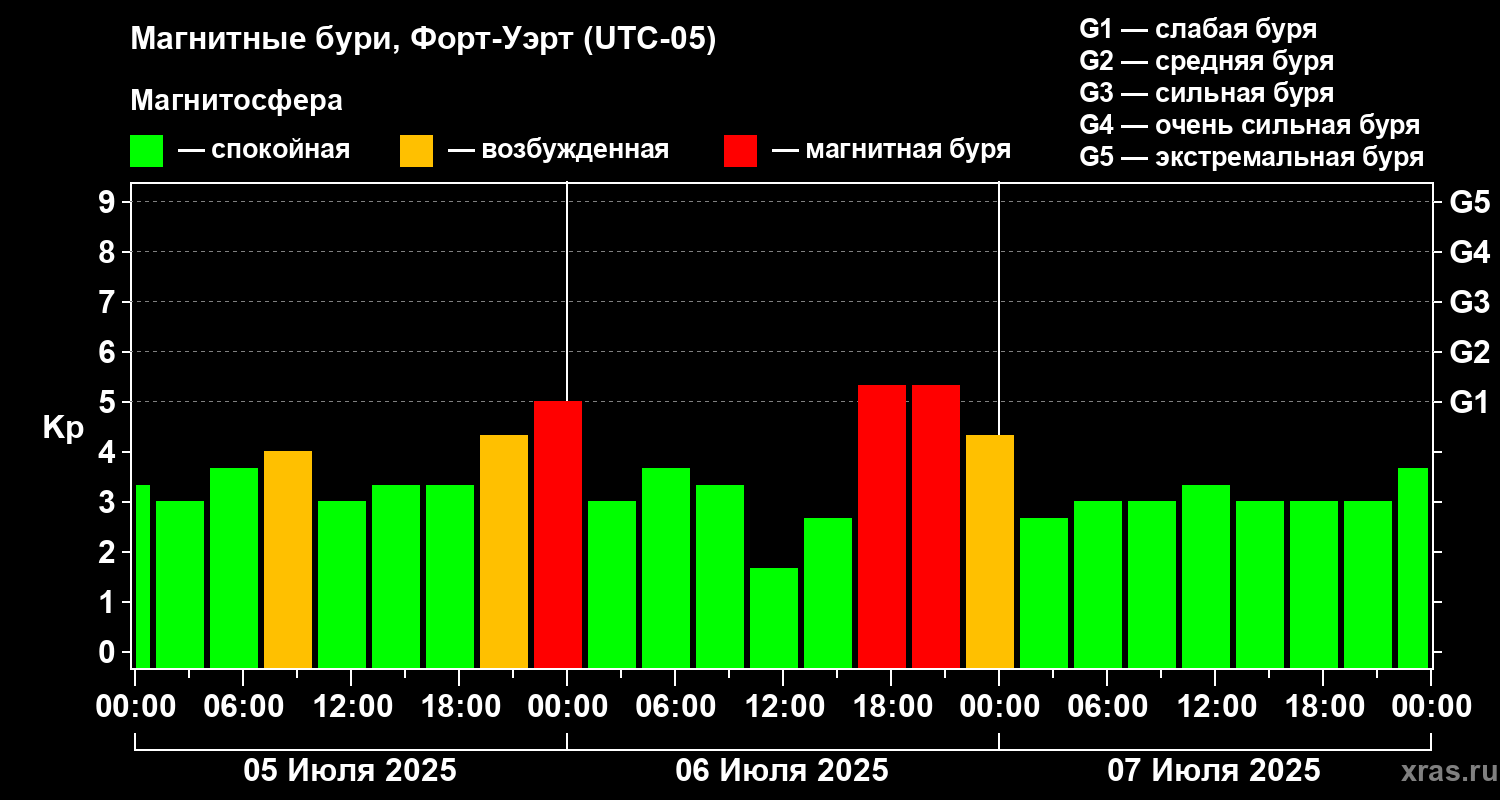The image size is (1500, 800).
Task: Click the 12:00 time label under 7 July
Action: 1215,707
